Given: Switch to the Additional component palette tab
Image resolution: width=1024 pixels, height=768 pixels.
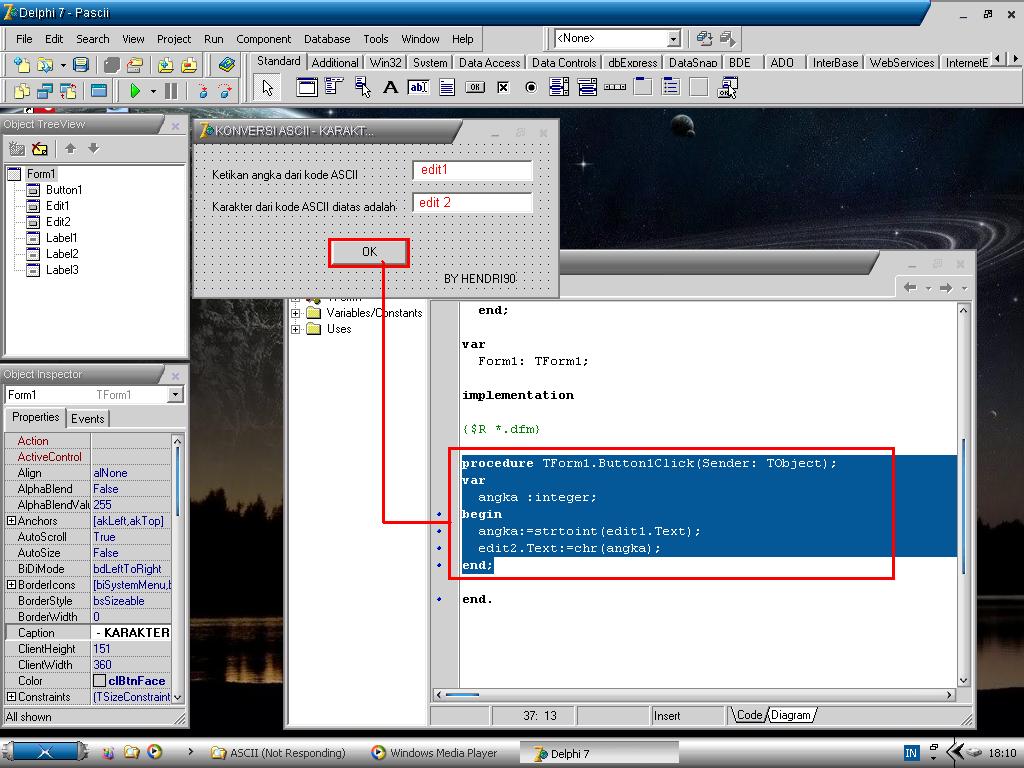Looking at the screenshot, I should coord(335,61).
